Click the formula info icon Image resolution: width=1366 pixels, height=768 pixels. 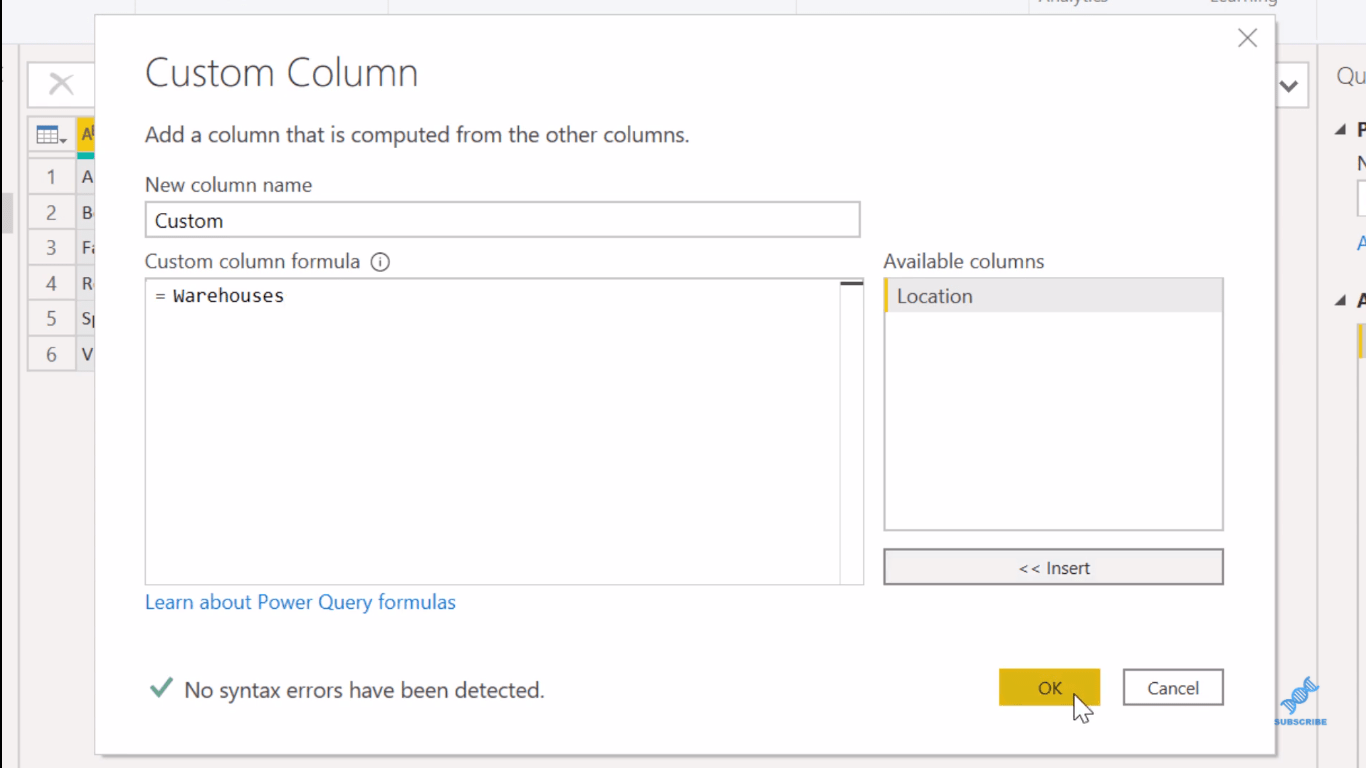tap(380, 262)
